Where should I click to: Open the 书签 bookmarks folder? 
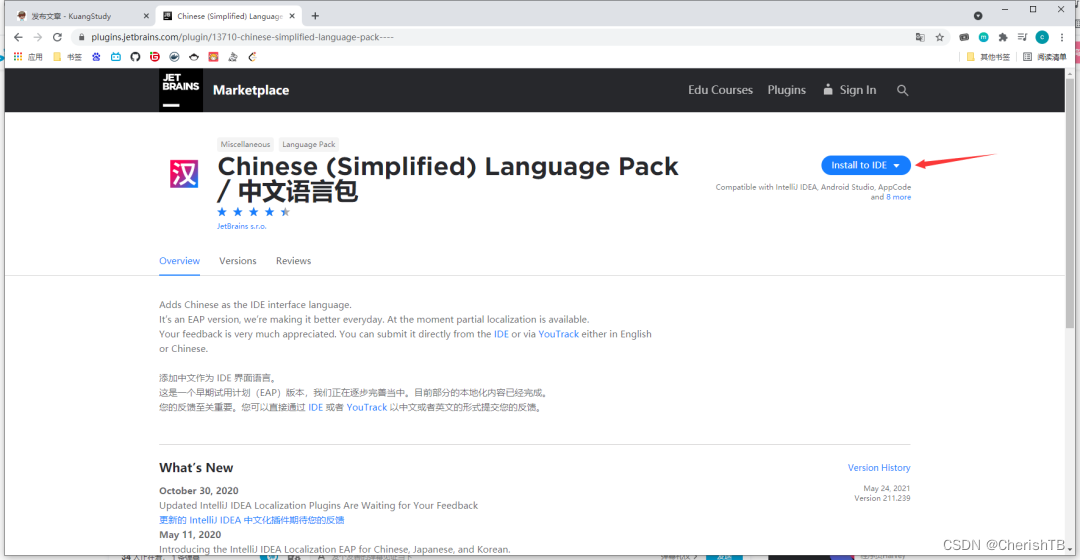click(68, 56)
